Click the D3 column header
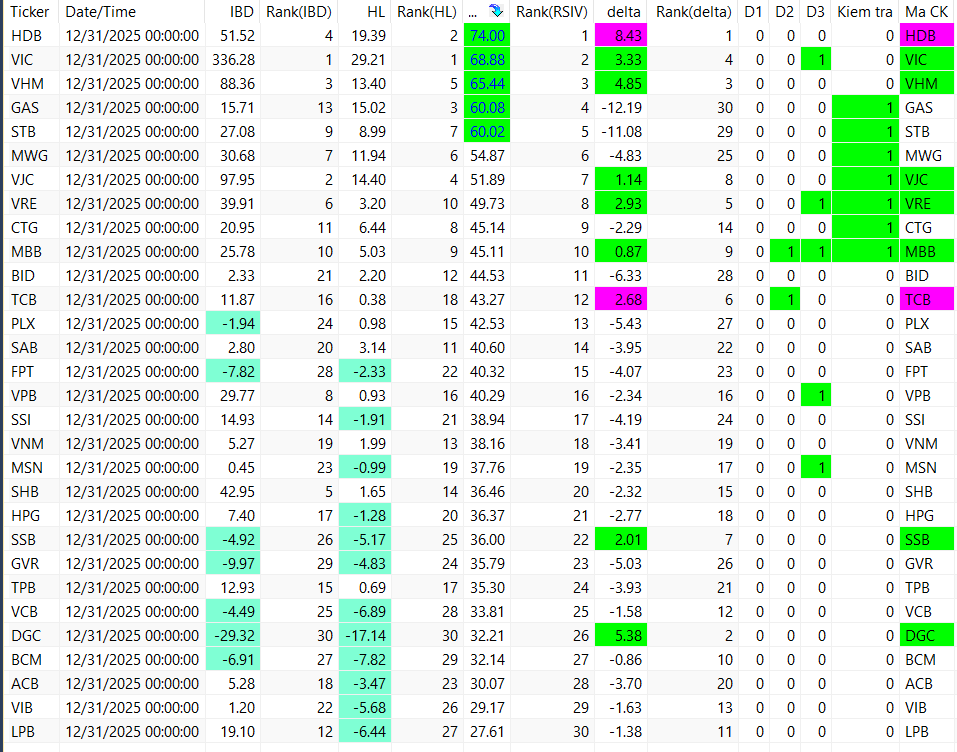The image size is (957, 752). pos(815,12)
